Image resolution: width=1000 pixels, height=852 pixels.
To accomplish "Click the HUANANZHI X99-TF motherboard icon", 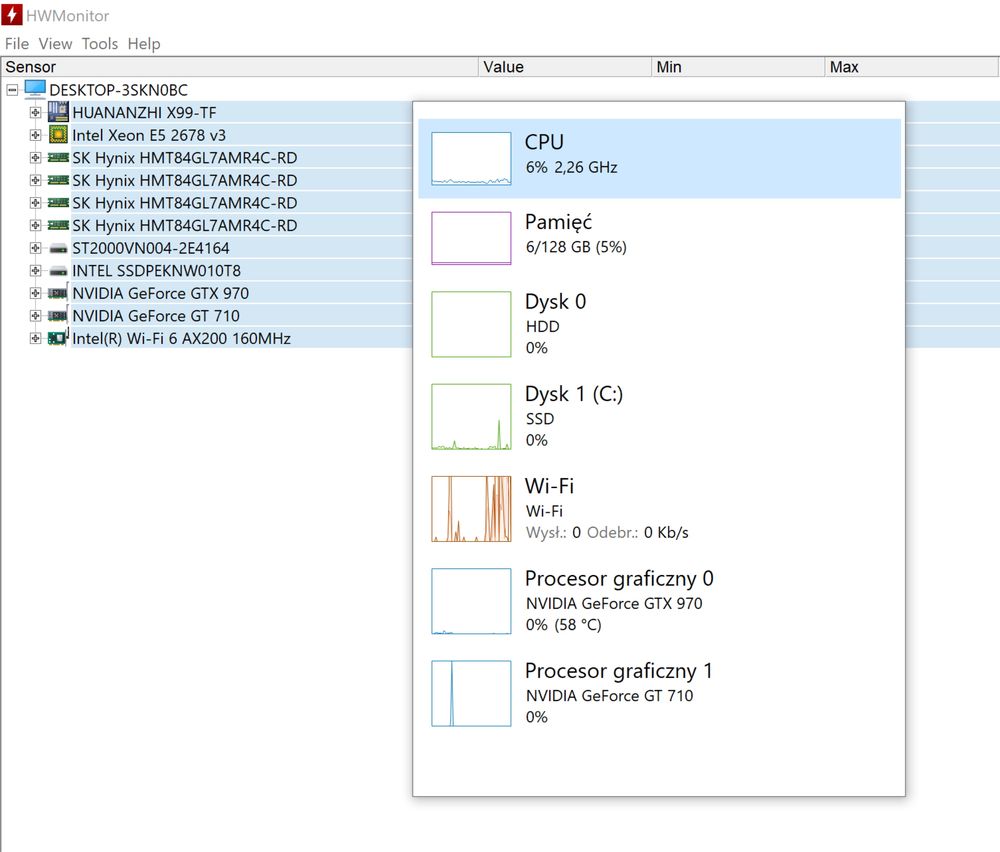I will point(58,112).
